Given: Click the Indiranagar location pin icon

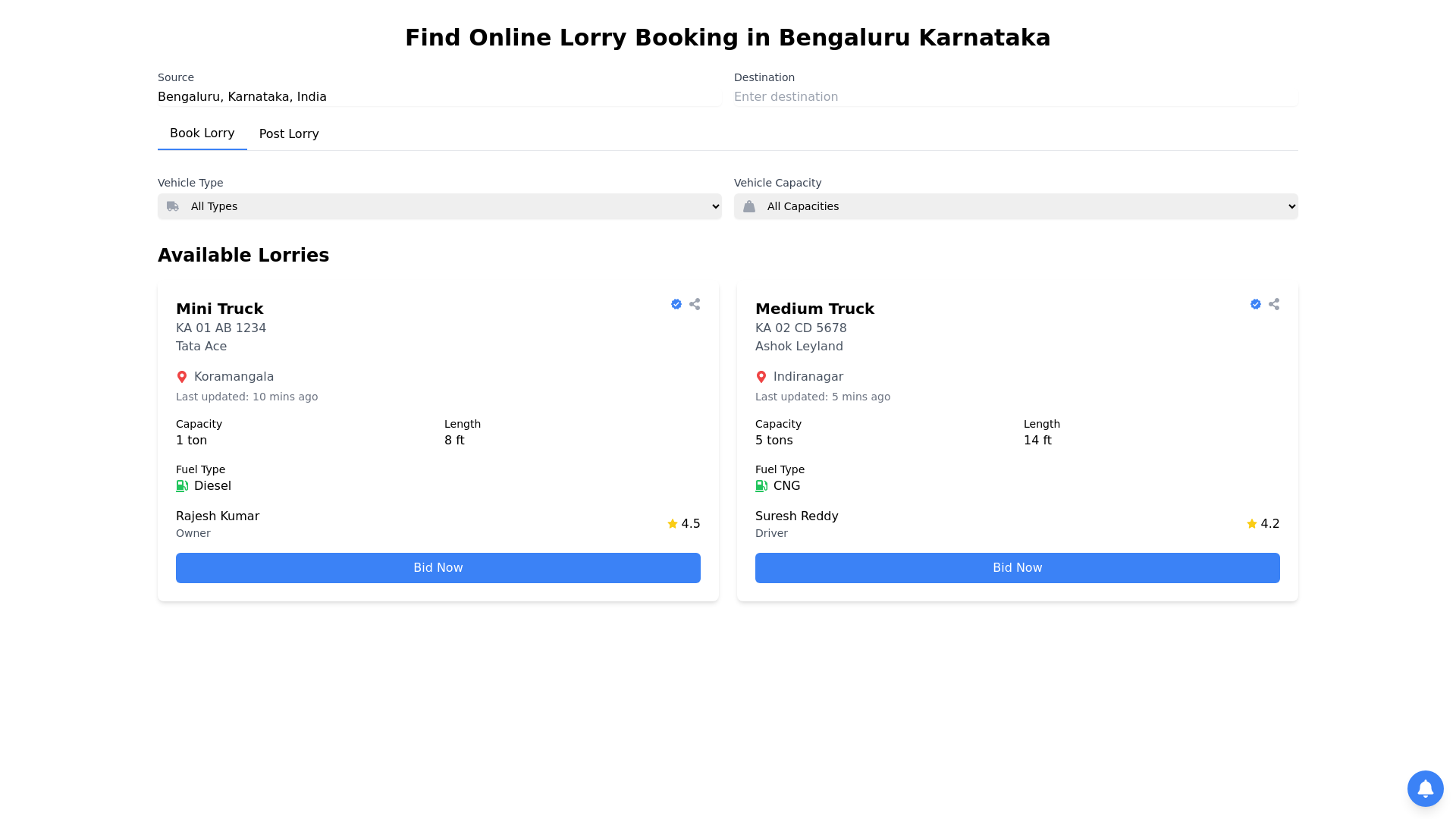Looking at the screenshot, I should 761,377.
